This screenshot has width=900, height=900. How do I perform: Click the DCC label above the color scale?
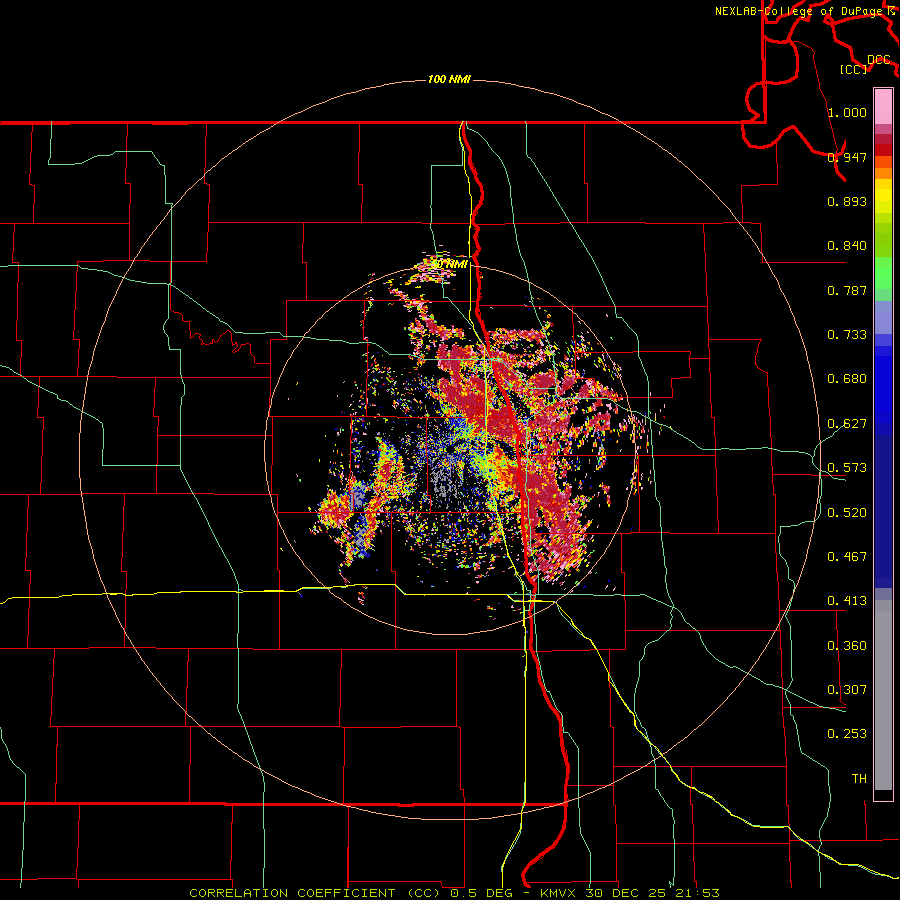click(x=879, y=60)
